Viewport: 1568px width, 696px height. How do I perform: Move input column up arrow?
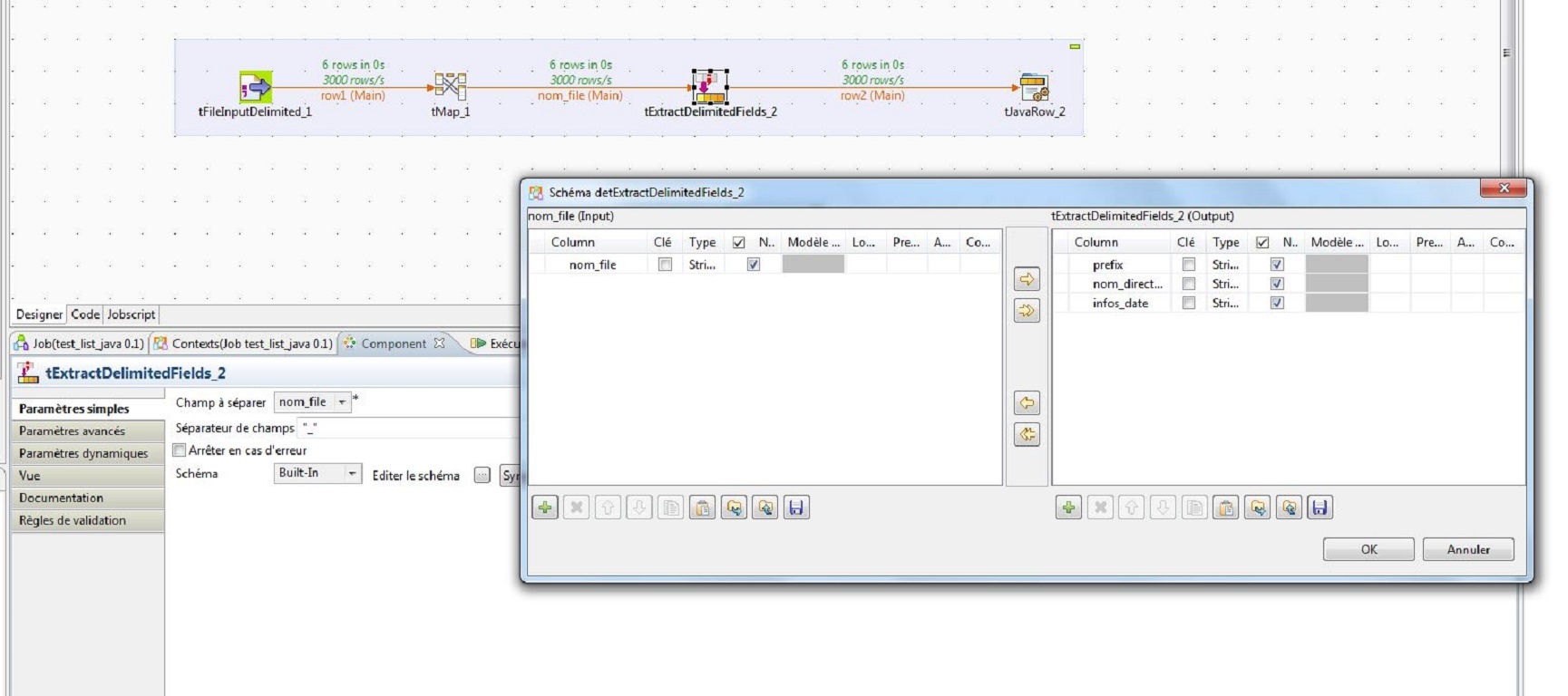click(x=608, y=507)
